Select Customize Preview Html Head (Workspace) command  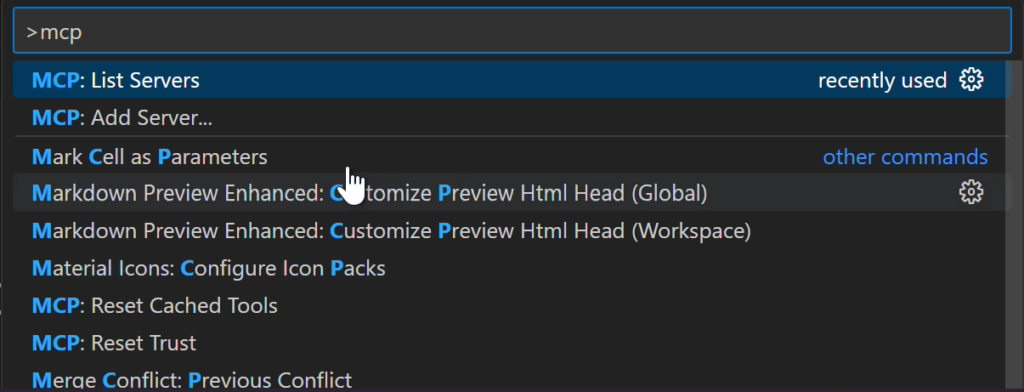click(512, 231)
